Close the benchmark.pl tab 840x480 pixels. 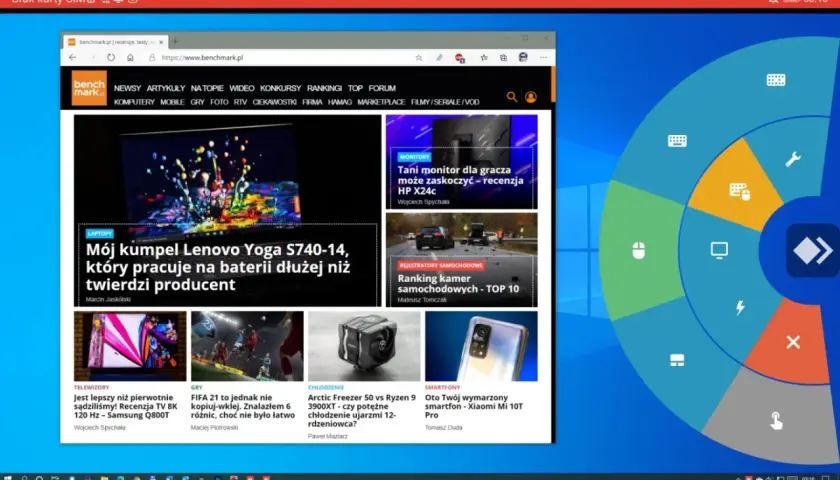160,42
